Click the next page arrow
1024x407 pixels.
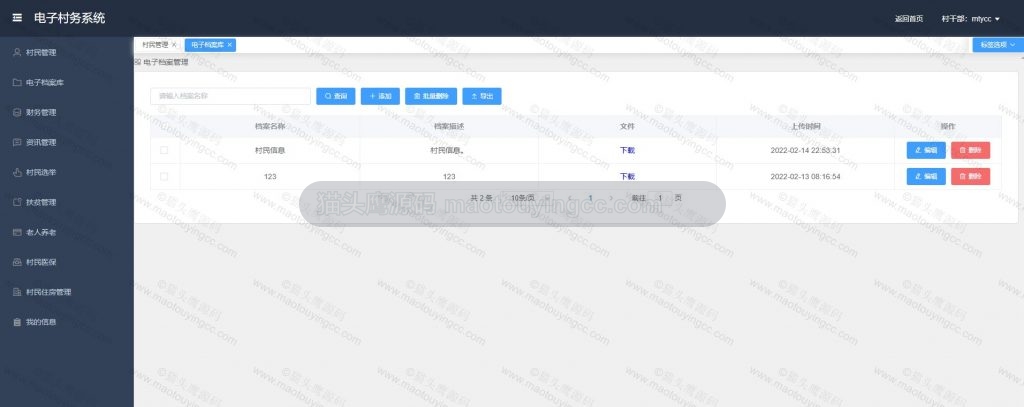[611, 197]
